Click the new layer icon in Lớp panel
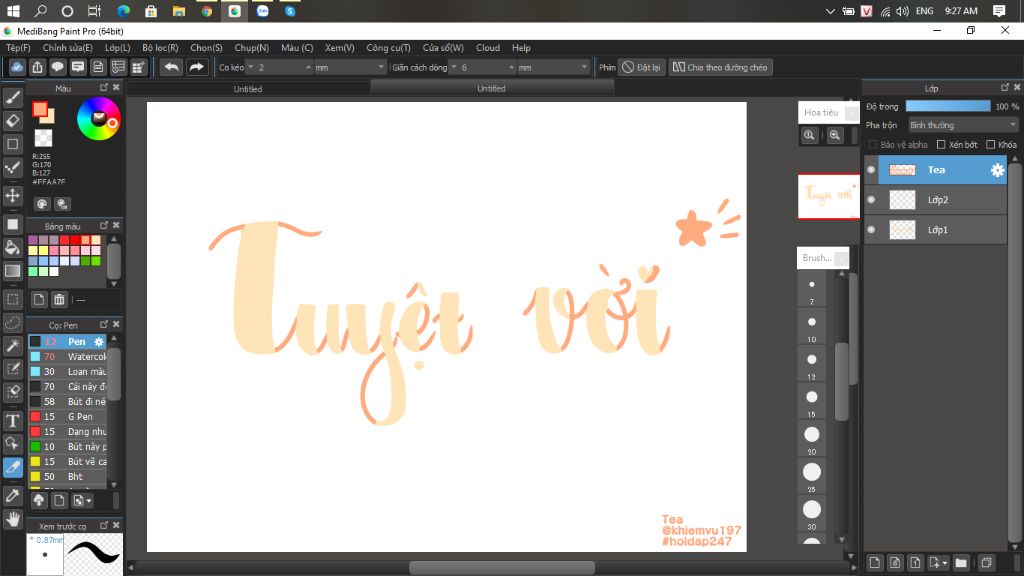Screen dimensions: 1024x576 (x=874, y=562)
